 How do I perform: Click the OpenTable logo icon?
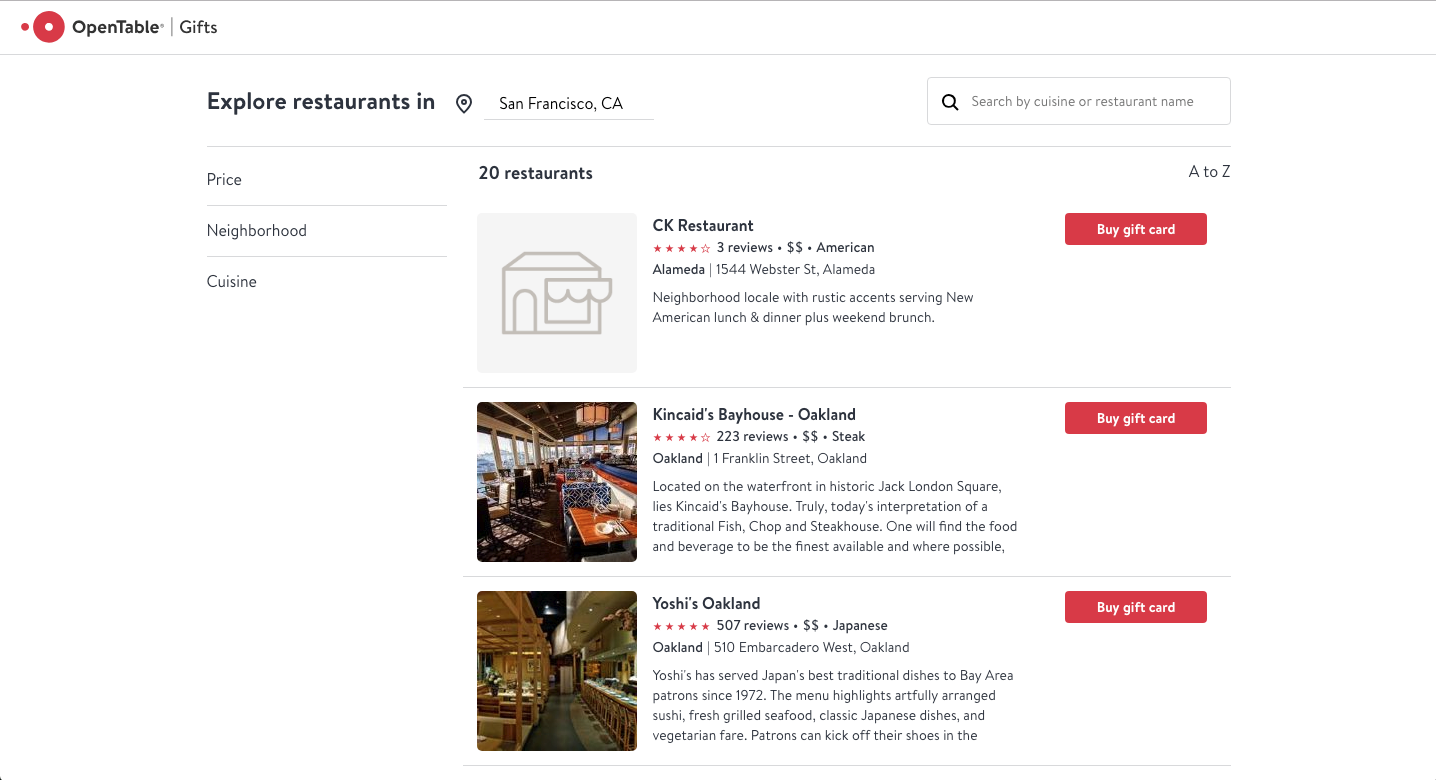point(43,27)
